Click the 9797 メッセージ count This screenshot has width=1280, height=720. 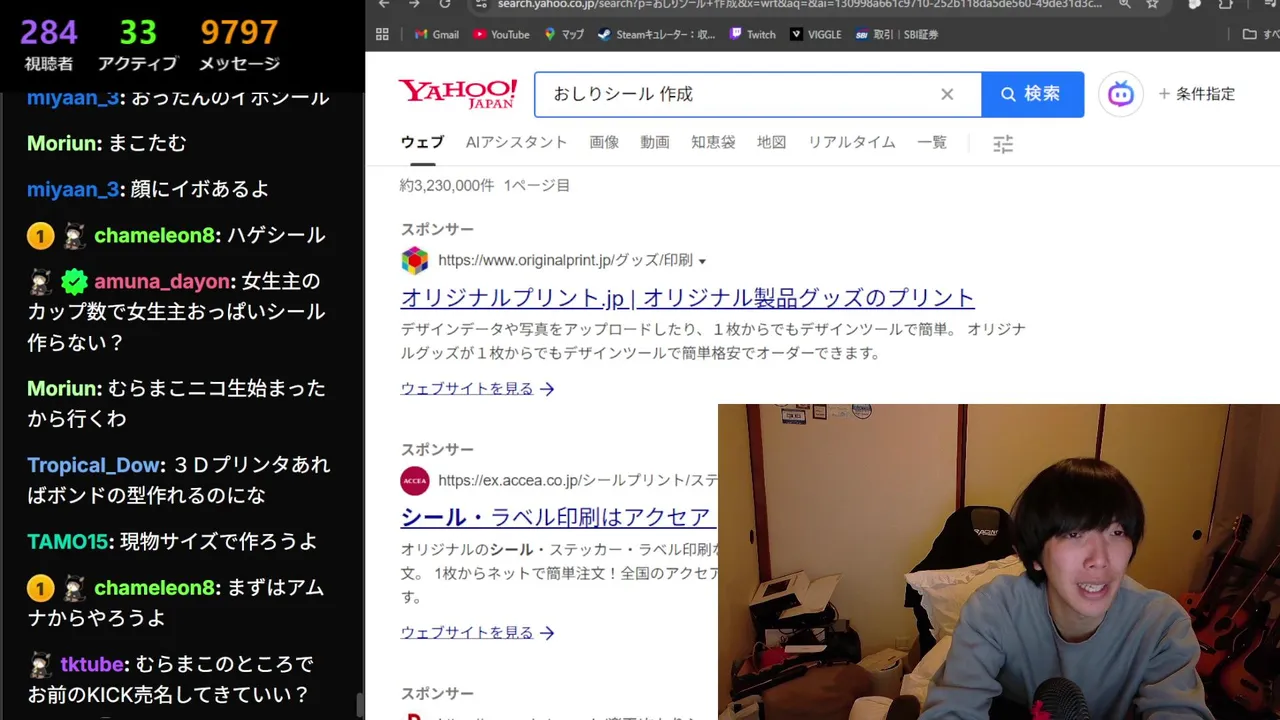(239, 45)
